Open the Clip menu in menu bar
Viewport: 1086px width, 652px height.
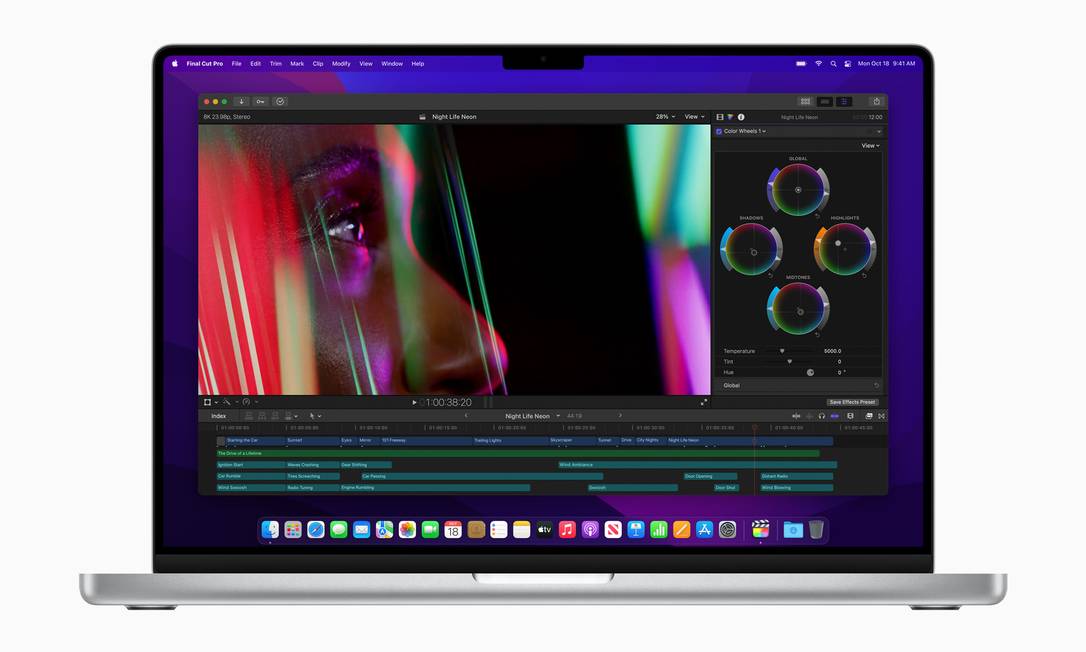click(x=318, y=64)
